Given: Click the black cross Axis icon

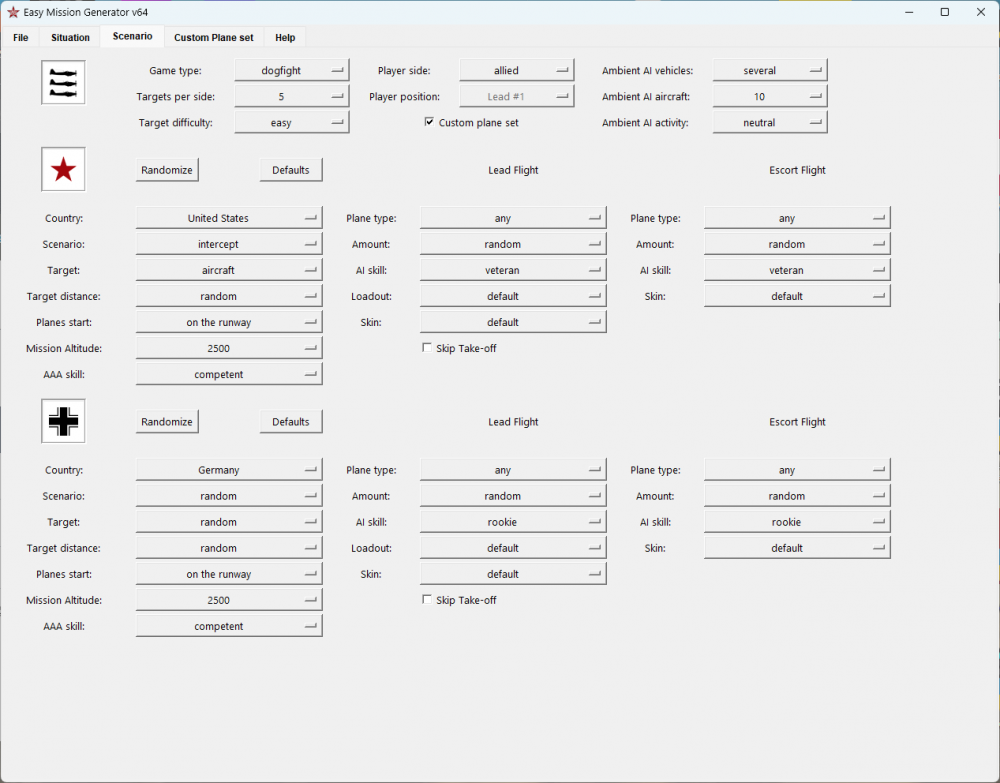Looking at the screenshot, I should tap(63, 422).
